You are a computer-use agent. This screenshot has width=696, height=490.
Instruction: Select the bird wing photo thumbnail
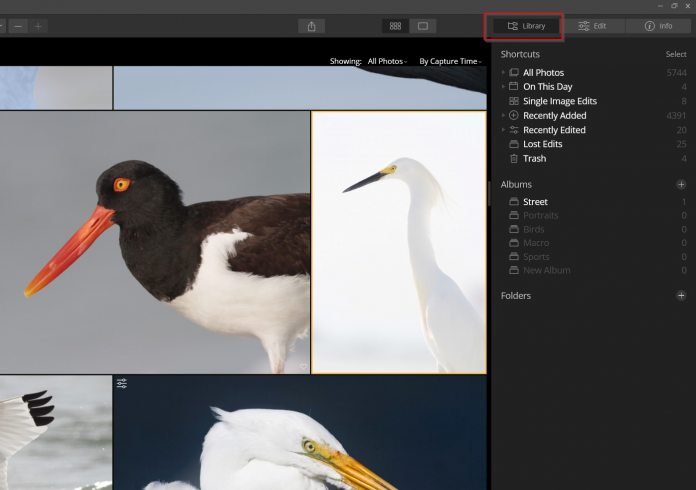pos(56,433)
